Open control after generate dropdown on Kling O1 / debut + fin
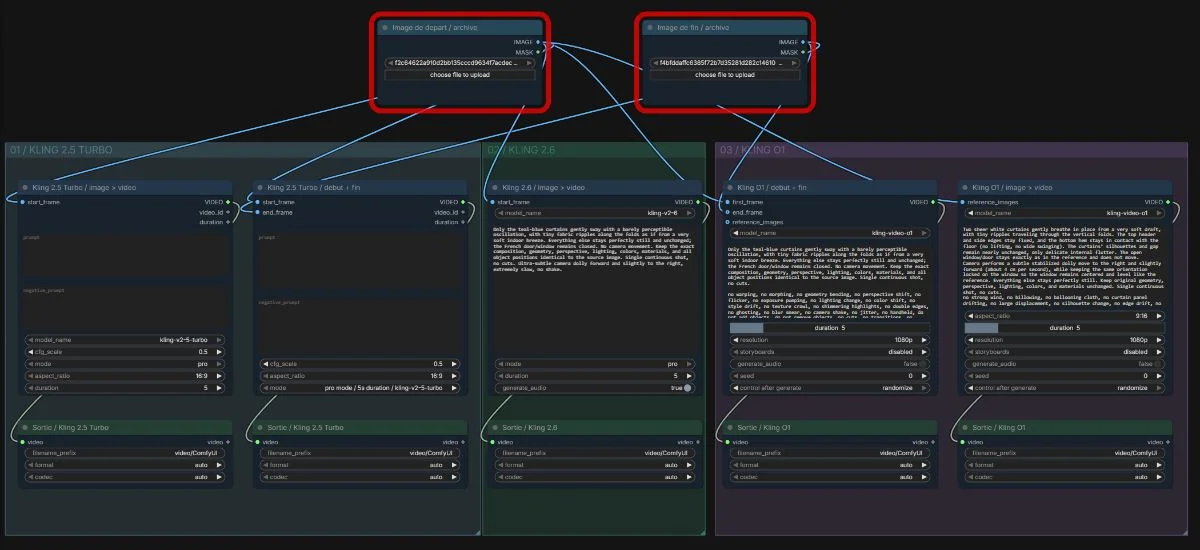The width and height of the screenshot is (1200, 550). click(831, 388)
